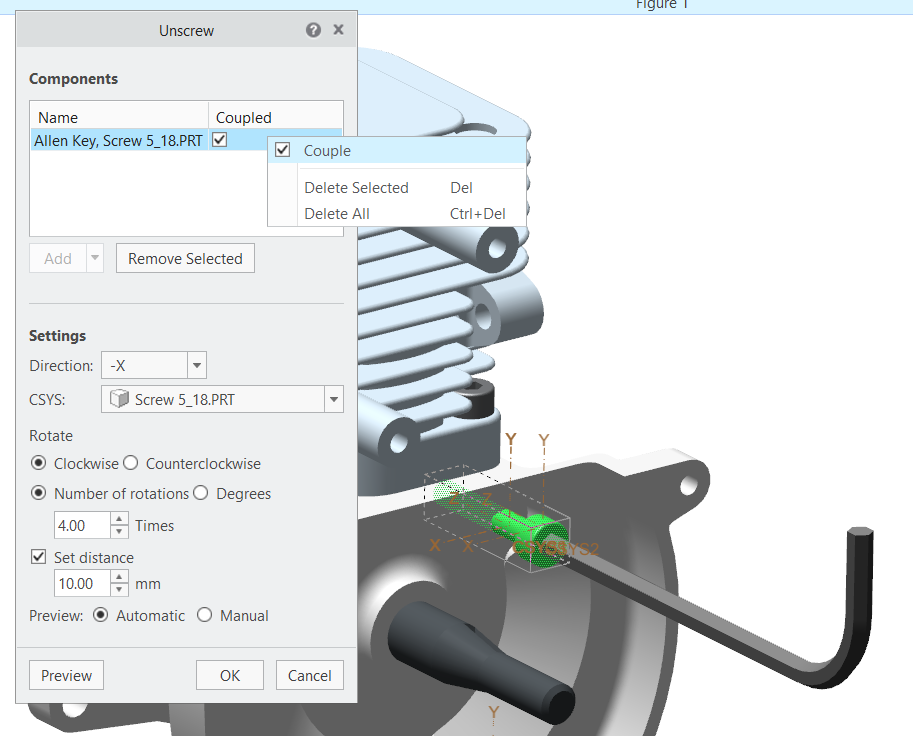Image resolution: width=913 pixels, height=736 pixels.
Task: Select Counterclockwise rotation
Action: click(x=130, y=463)
